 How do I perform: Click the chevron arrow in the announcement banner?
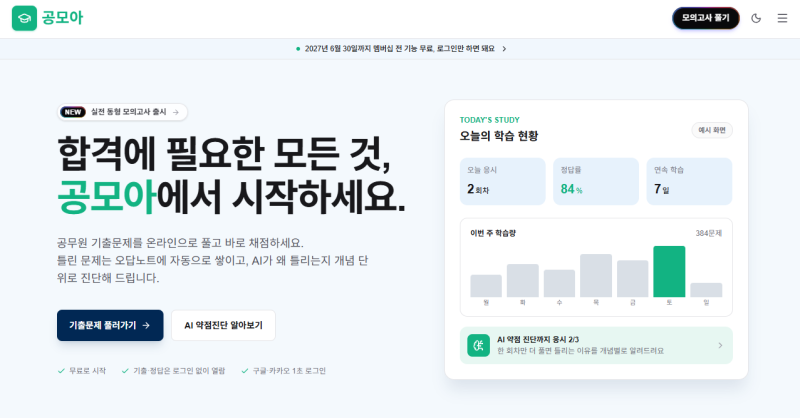(x=504, y=49)
